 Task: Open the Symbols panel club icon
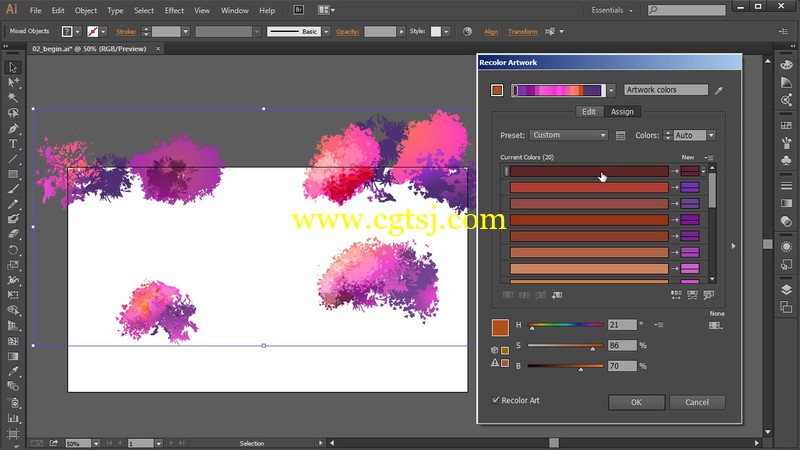pos(786,160)
